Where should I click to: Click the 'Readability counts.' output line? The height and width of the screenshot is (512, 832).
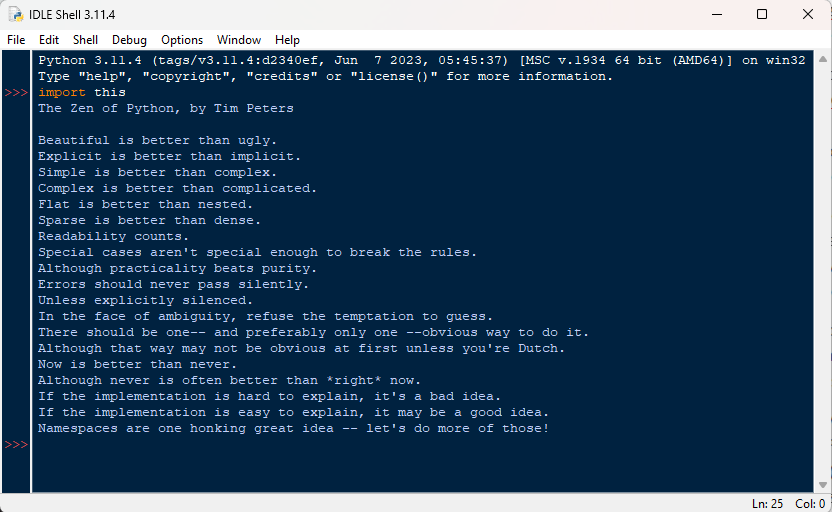pos(113,236)
